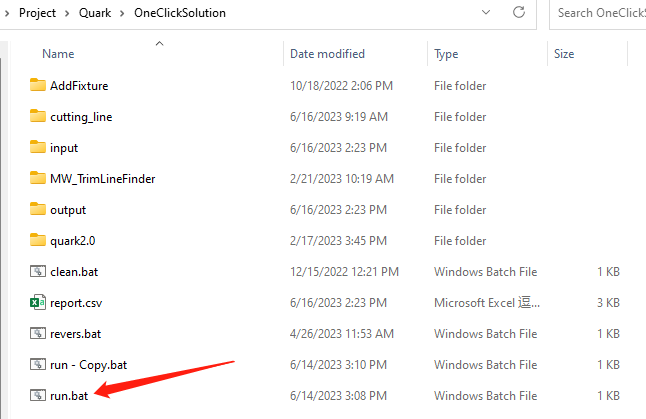646x419 pixels.
Task: Select the MW_TrimLineFinder folder icon
Action: 38,179
